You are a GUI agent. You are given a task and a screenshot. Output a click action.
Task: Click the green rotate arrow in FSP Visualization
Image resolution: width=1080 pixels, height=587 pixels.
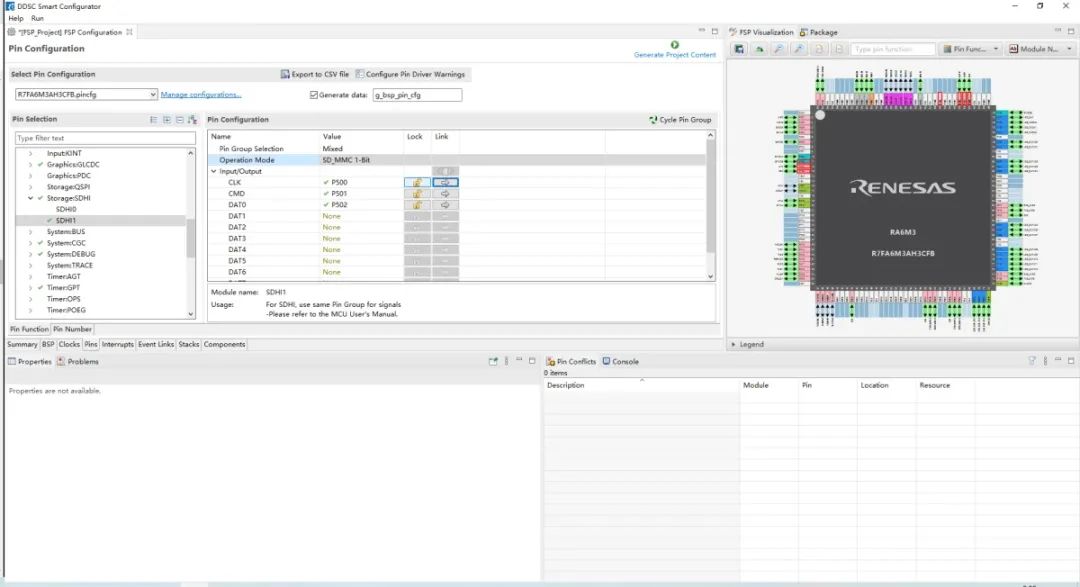point(759,49)
